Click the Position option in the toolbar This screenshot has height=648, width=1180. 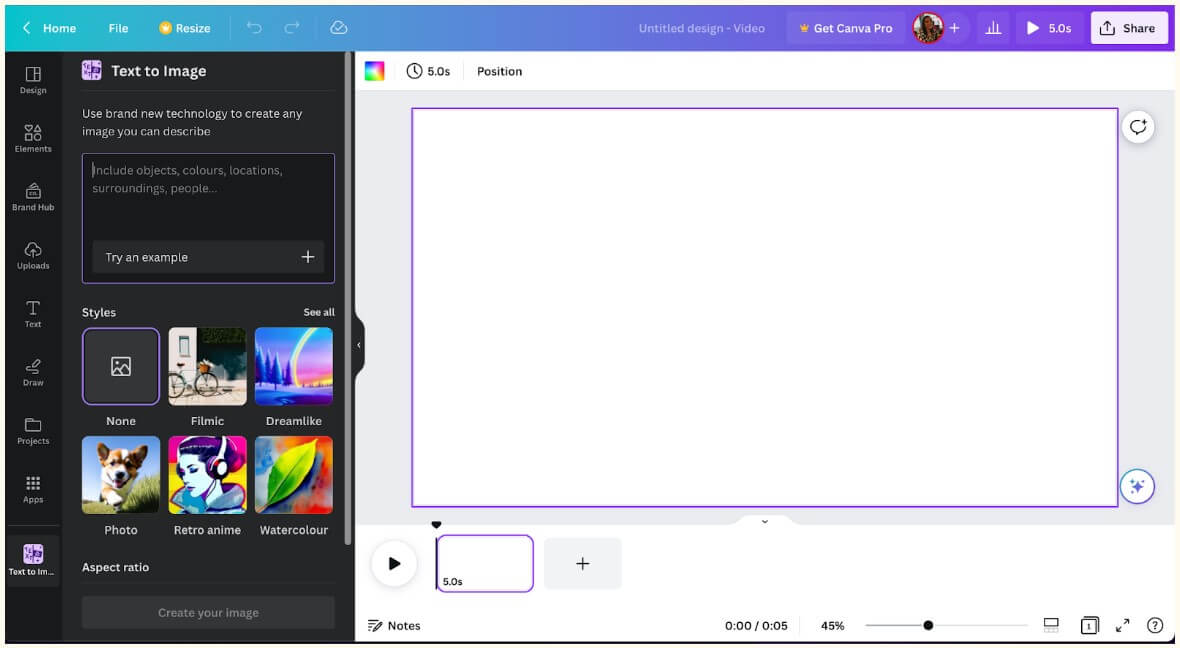(x=499, y=71)
